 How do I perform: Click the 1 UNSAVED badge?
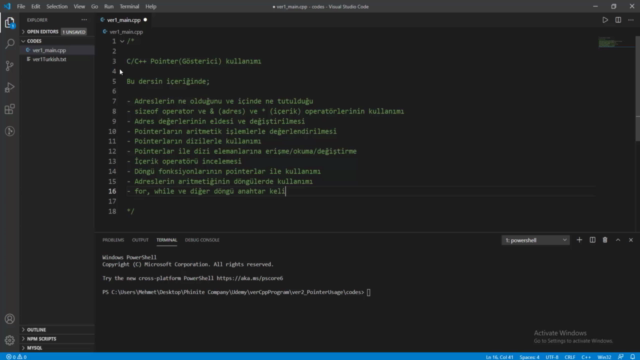coord(74,32)
